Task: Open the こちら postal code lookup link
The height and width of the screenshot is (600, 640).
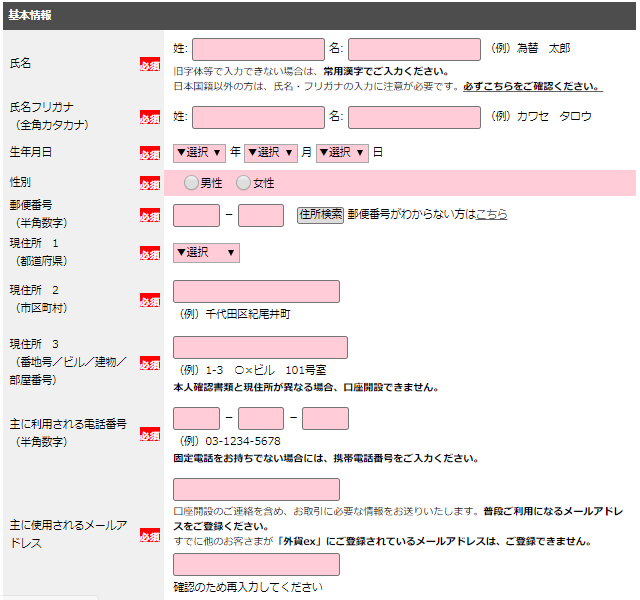Action: (491, 214)
